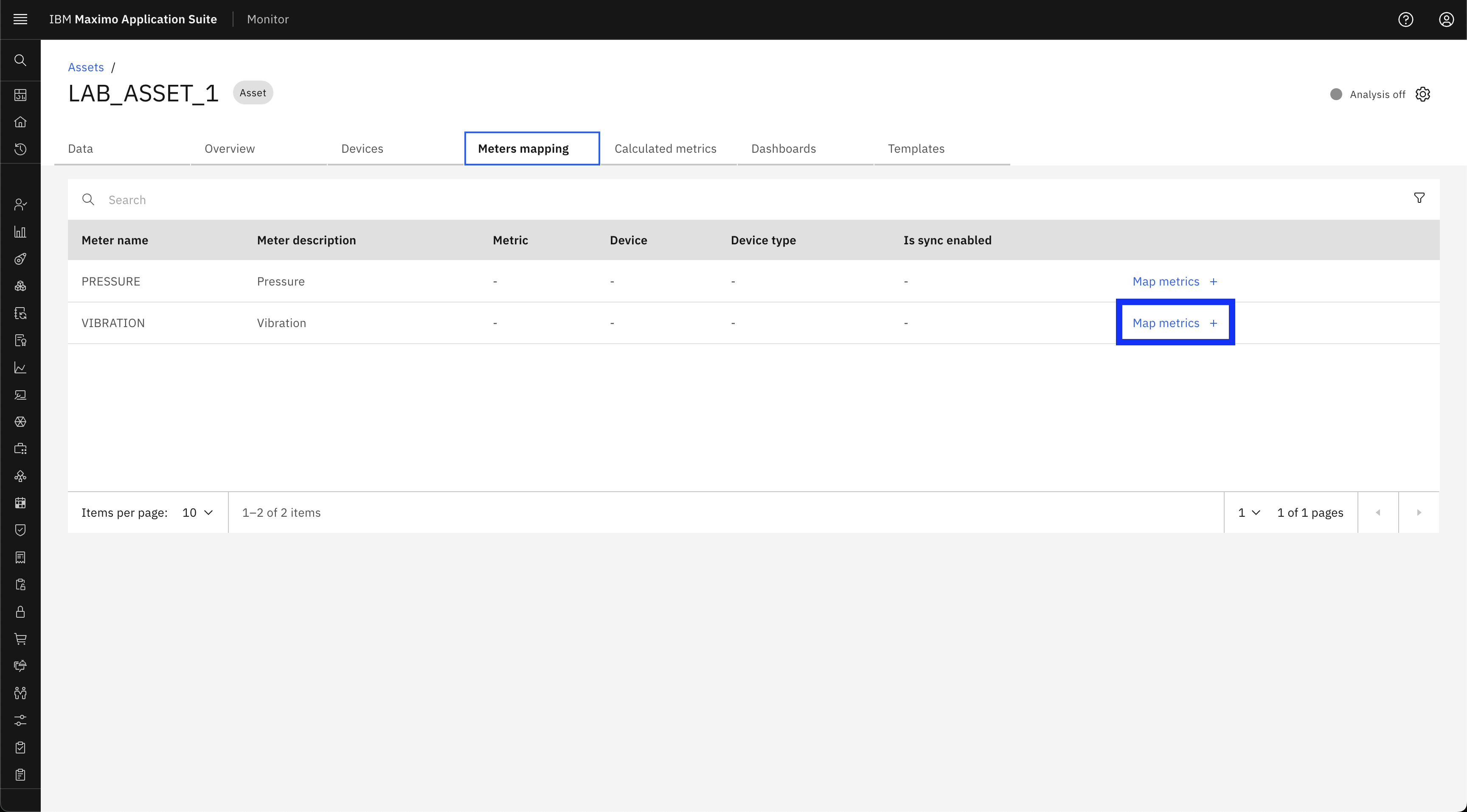Screen dimensions: 1467x812
Task: Open the filter funnel icon
Action: (x=1419, y=198)
